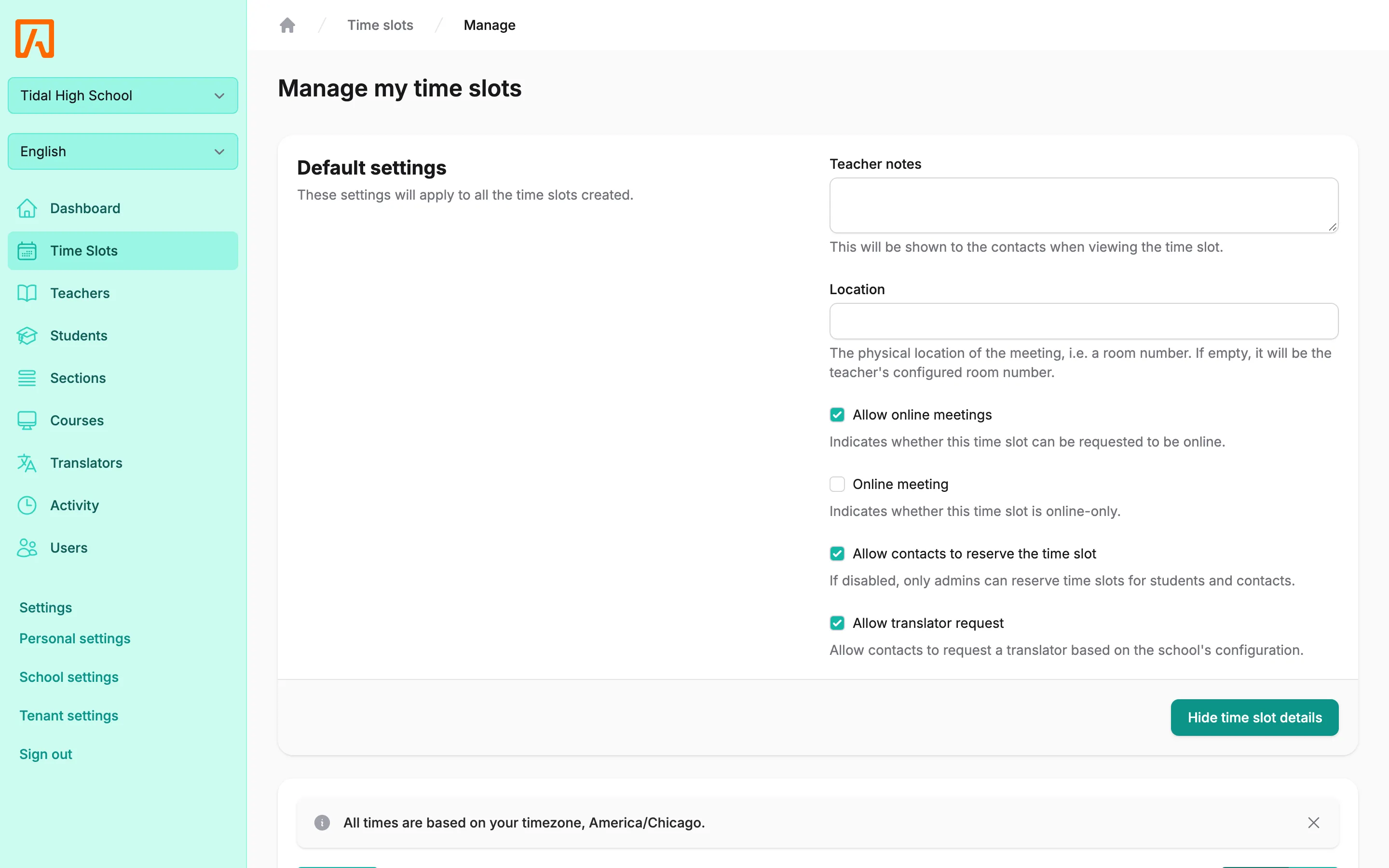The width and height of the screenshot is (1389, 868).
Task: Focus the Location input field
Action: 1084,321
